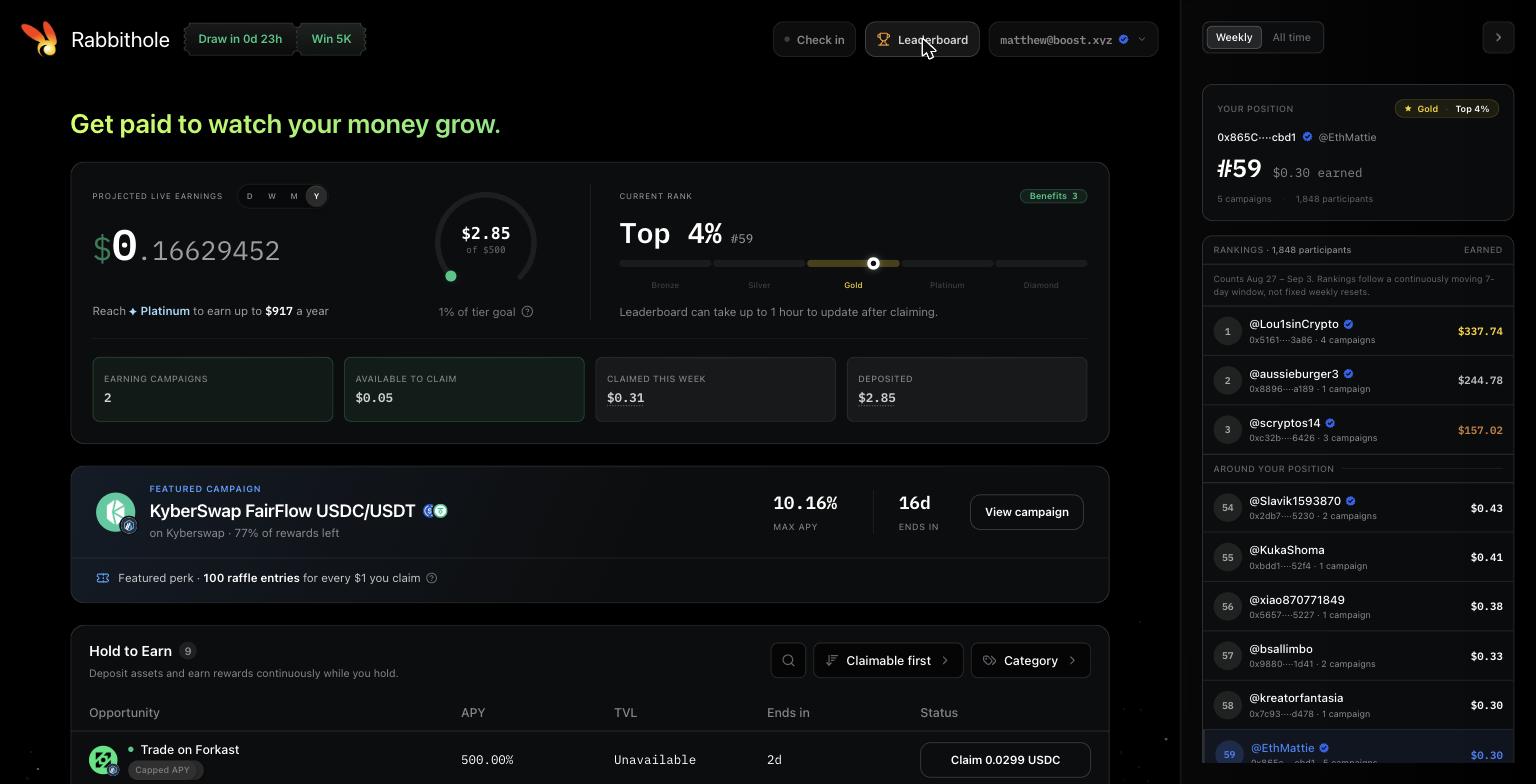Image resolution: width=1536 pixels, height=784 pixels.
Task: Click KyberSwap FairFlow USDC/USDT title
Action: 282,511
